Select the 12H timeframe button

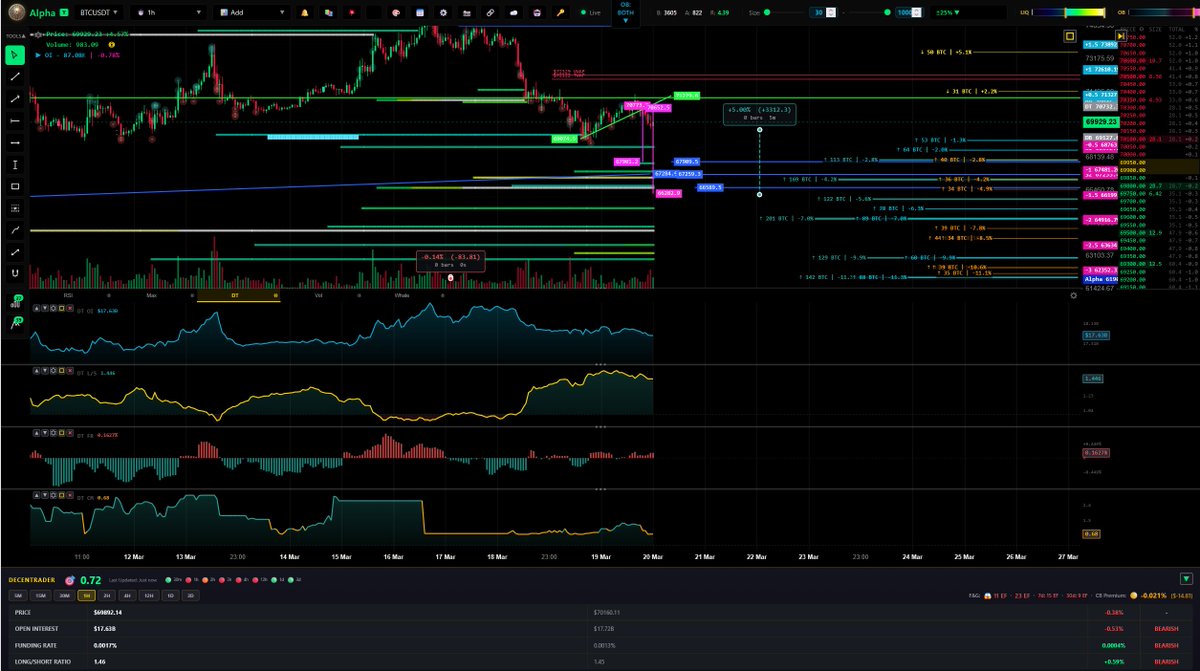coord(149,595)
